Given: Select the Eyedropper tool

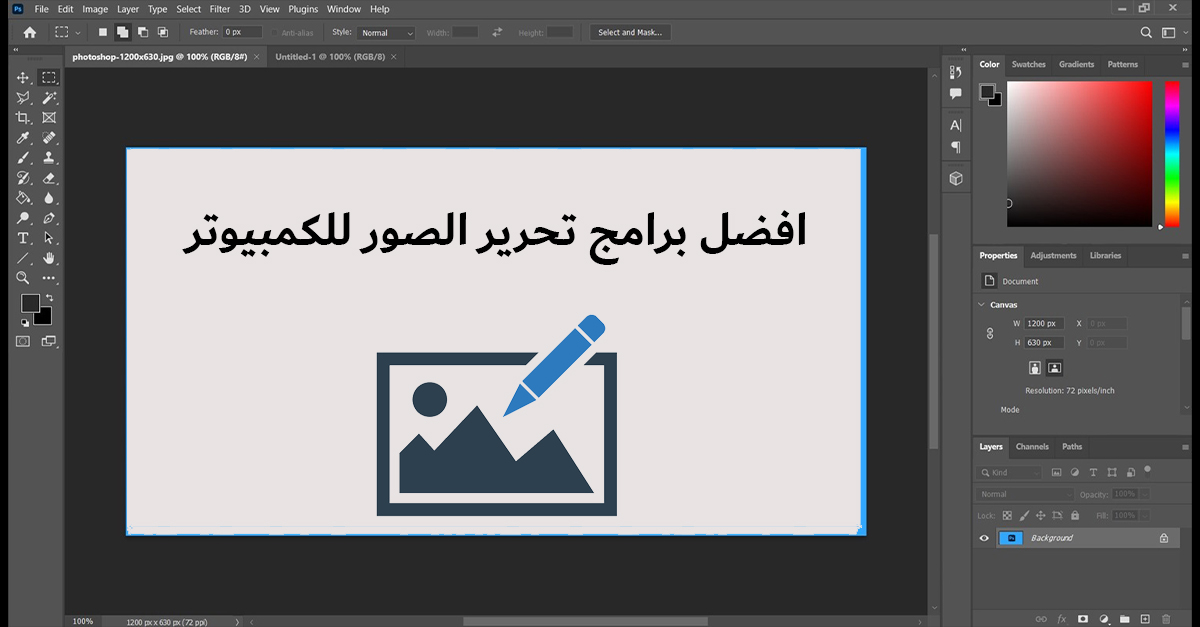Looking at the screenshot, I should point(23,138).
